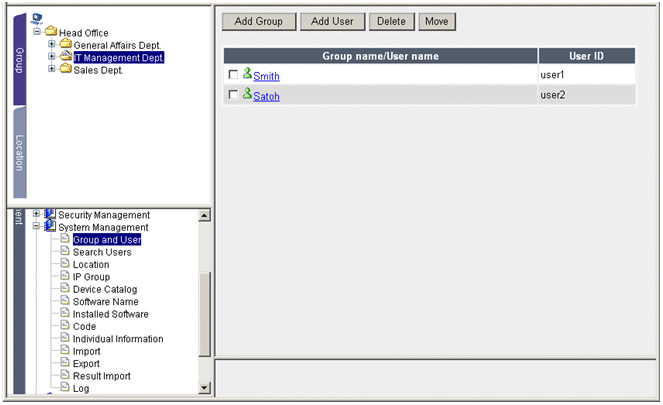This screenshot has width=663, height=405.
Task: Select the System Management label
Action: [x=103, y=227]
